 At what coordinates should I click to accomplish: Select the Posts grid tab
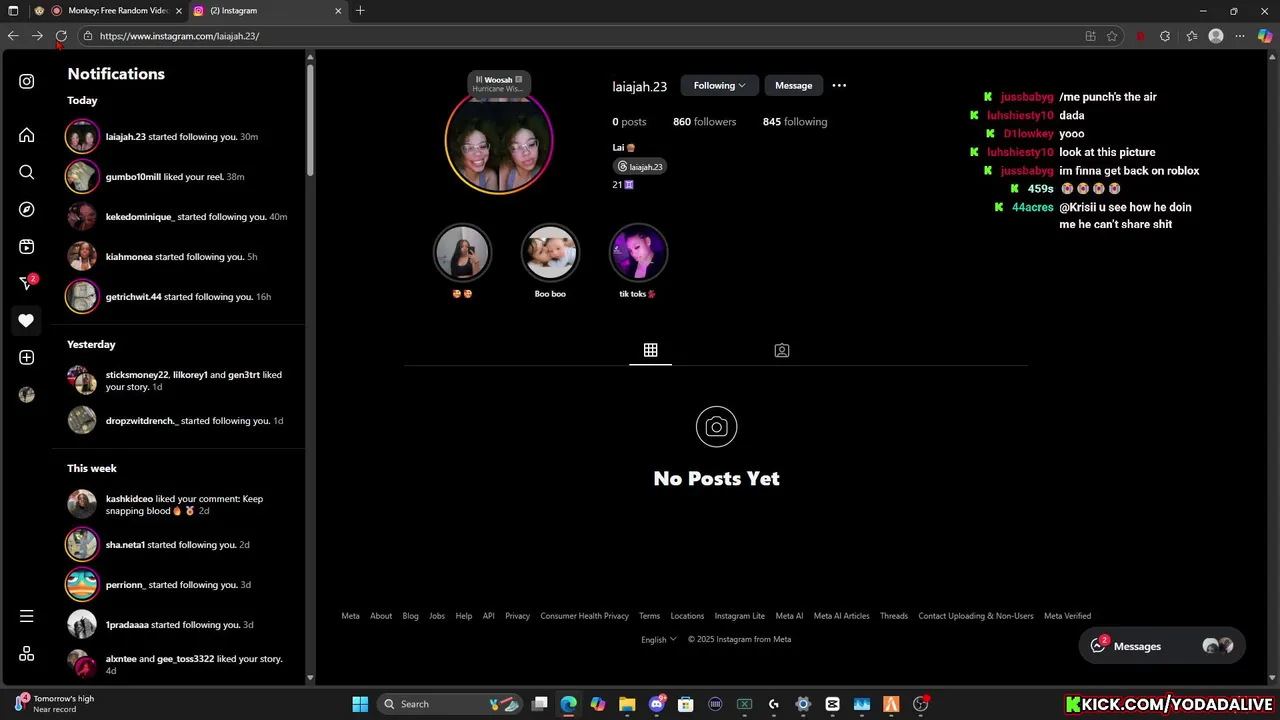coord(650,350)
